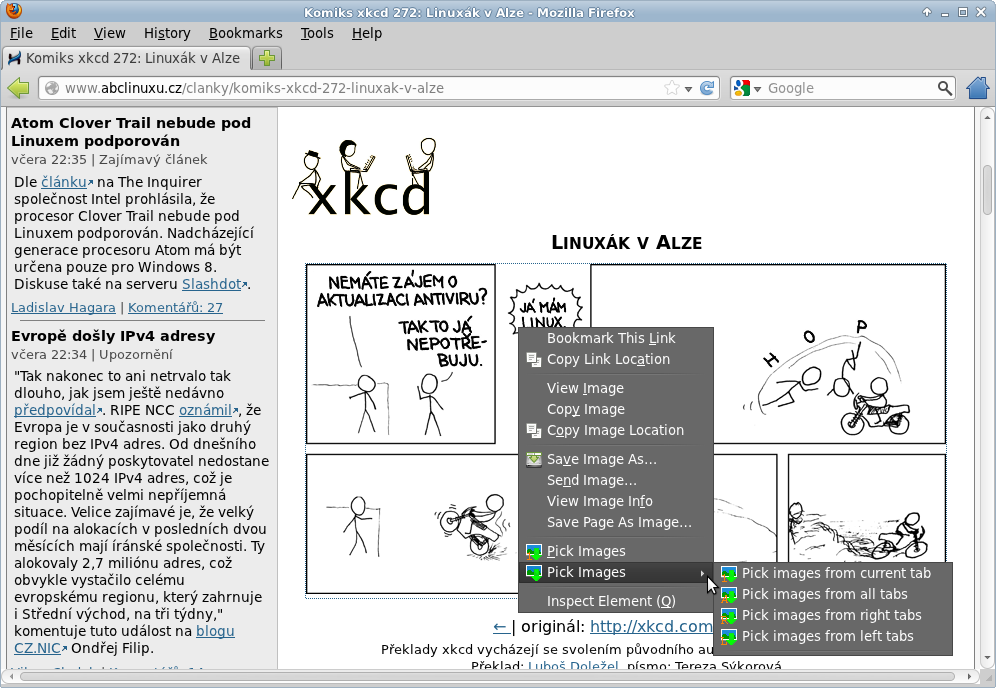Image resolution: width=996 pixels, height=688 pixels.
Task: Select Pick images from left tabs
Action: [x=833, y=636]
